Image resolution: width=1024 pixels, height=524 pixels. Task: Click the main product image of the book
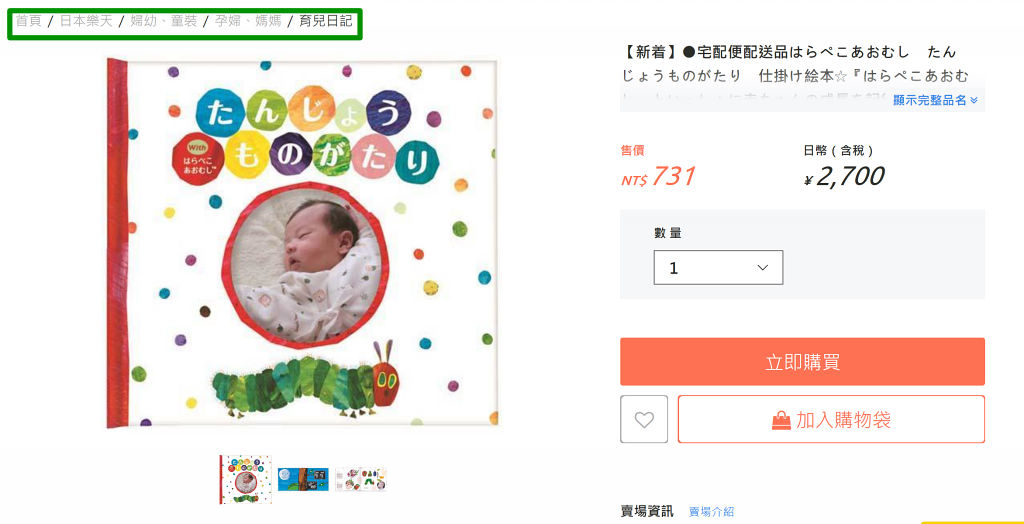(x=302, y=243)
